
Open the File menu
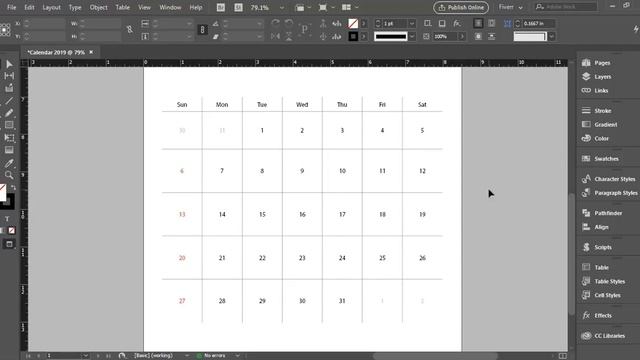11,7
